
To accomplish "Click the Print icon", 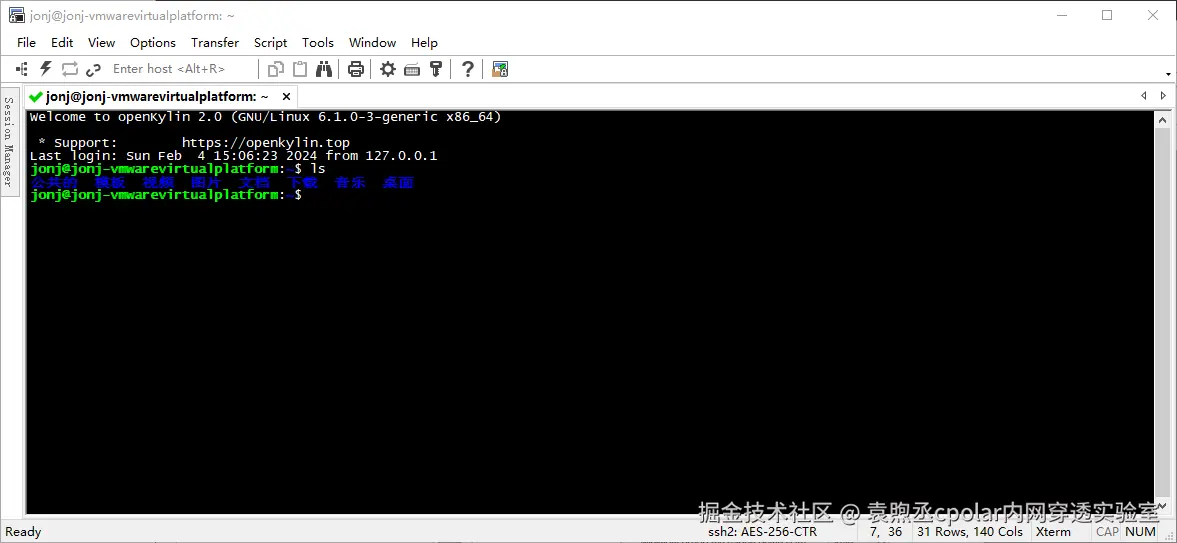I will (356, 69).
